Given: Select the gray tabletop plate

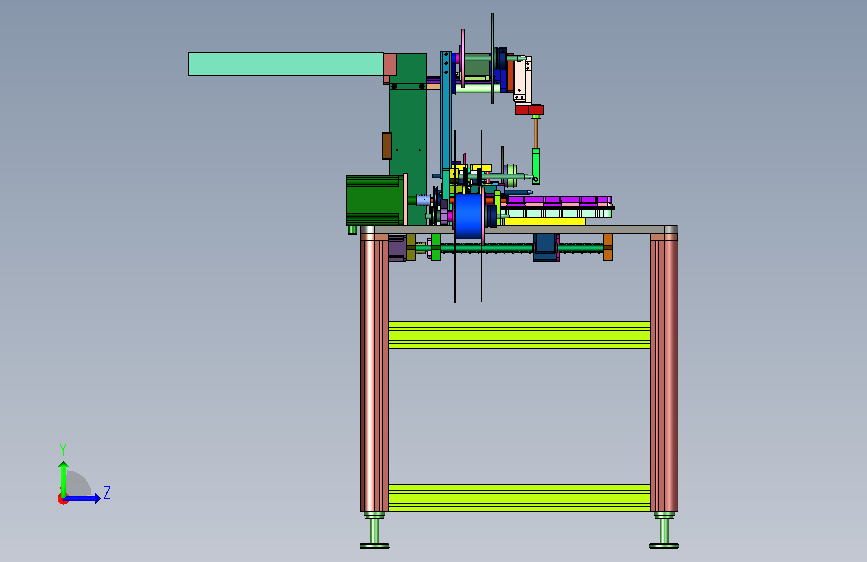Looking at the screenshot, I should [x=519, y=230].
